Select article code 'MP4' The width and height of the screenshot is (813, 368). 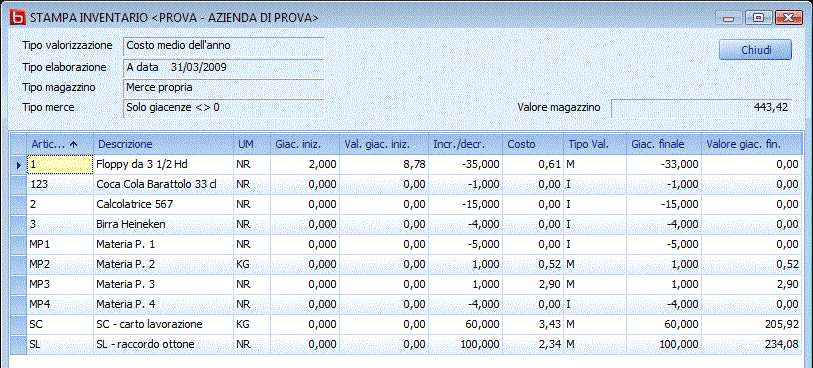[x=60, y=304]
